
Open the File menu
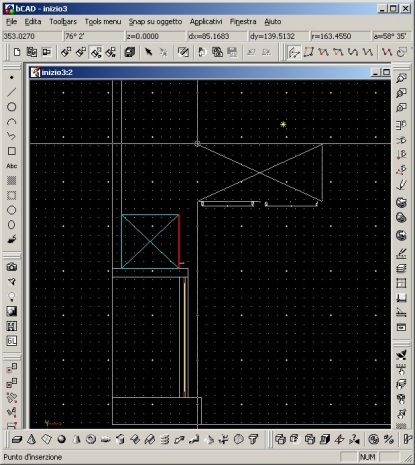11,22
